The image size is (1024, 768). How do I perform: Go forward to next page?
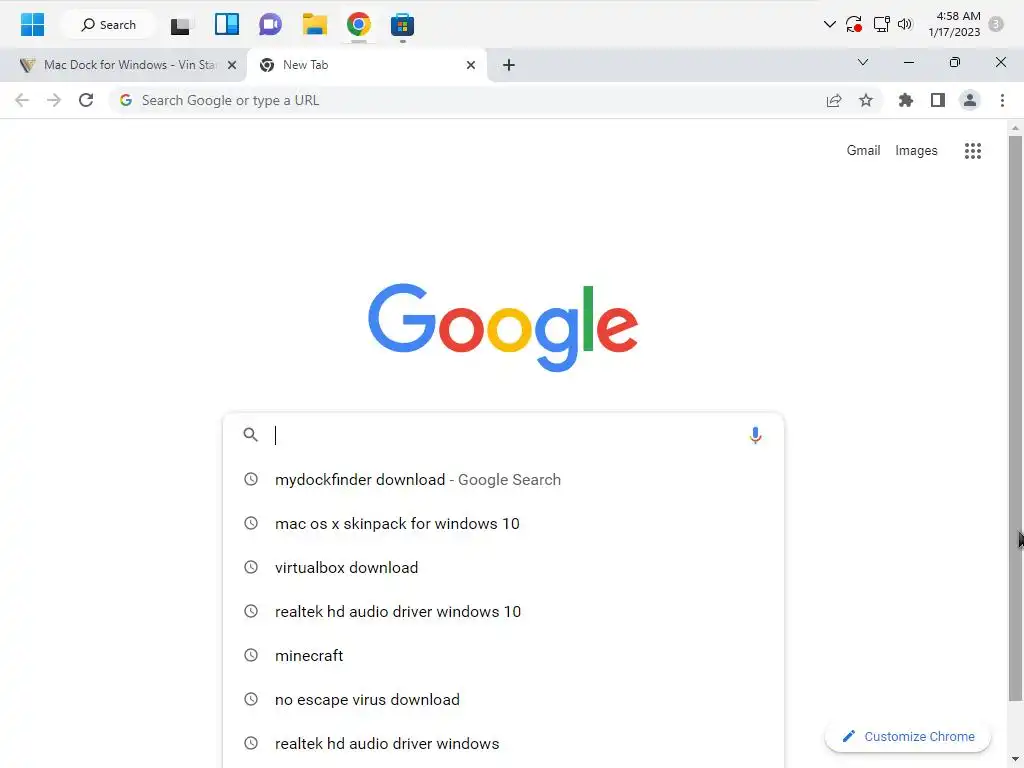click(54, 101)
